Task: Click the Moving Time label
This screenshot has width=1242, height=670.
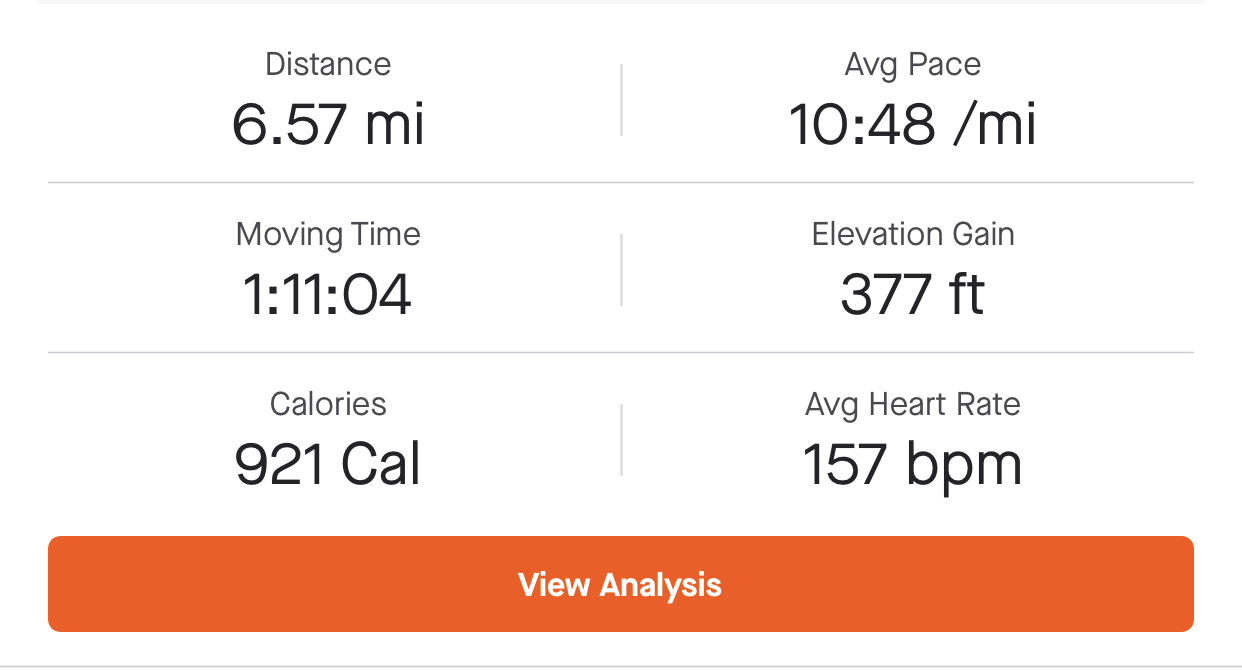Action: 328,235
